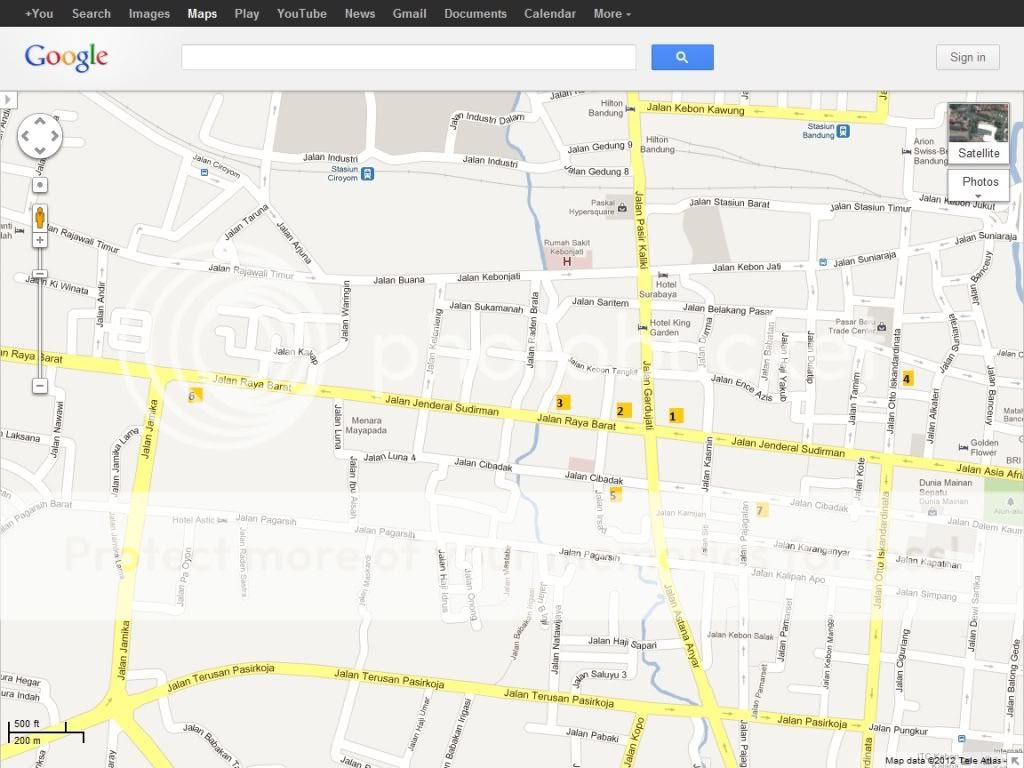Click the Hotel King Garden lodging icon
Screen dimensions: 1024x768
tap(643, 327)
